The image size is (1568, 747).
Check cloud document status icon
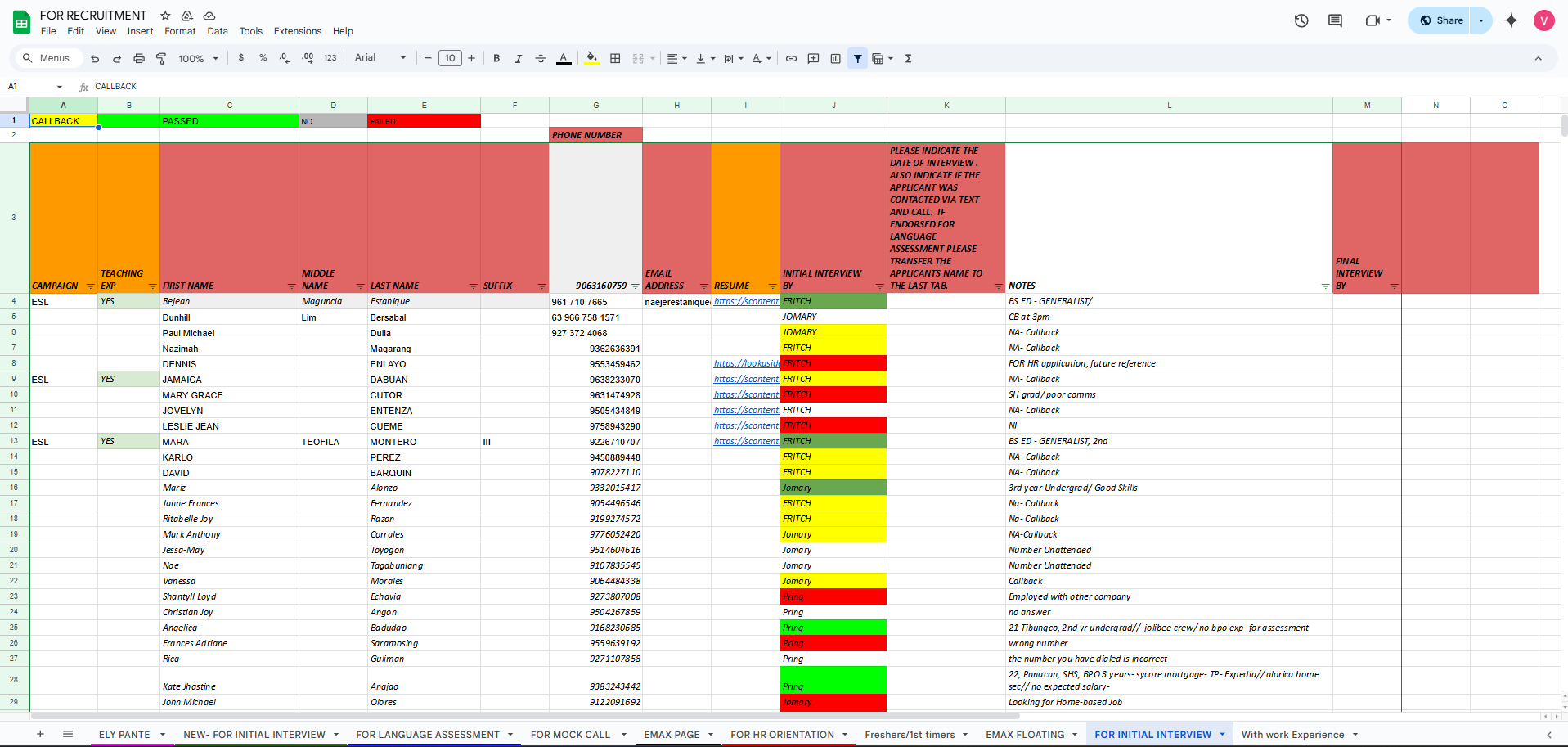209,16
